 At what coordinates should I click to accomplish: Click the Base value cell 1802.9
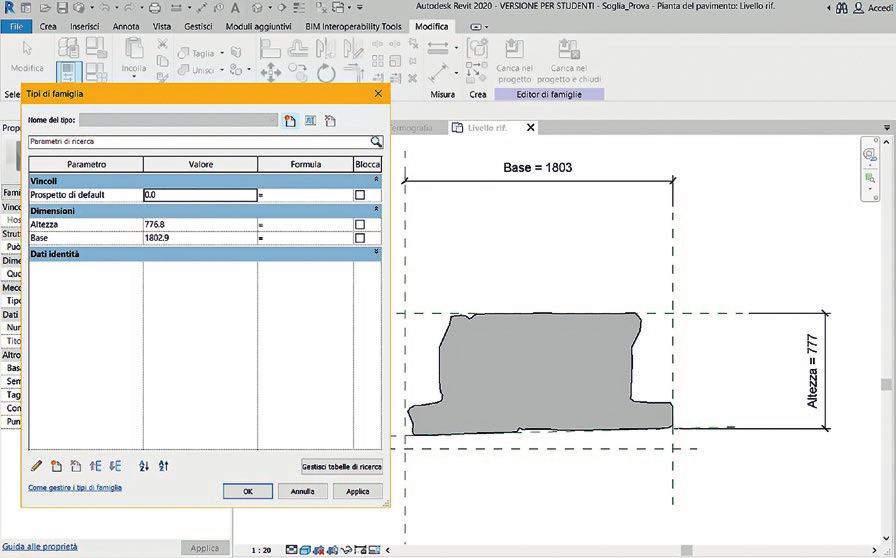click(200, 238)
